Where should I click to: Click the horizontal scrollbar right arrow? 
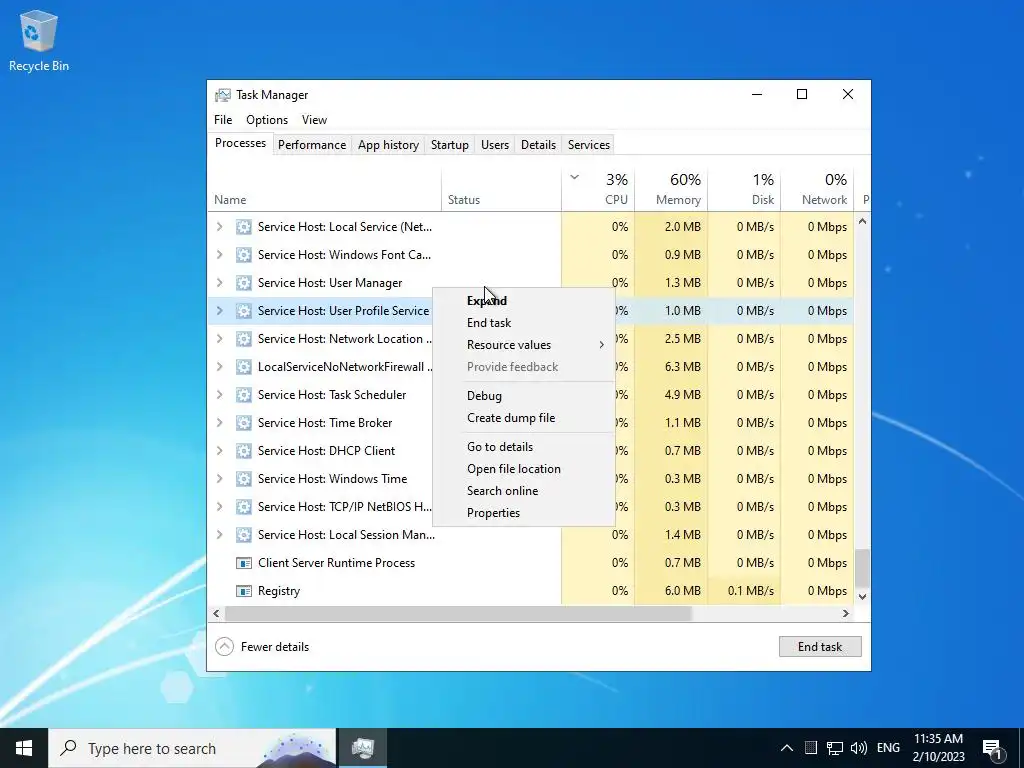(846, 613)
